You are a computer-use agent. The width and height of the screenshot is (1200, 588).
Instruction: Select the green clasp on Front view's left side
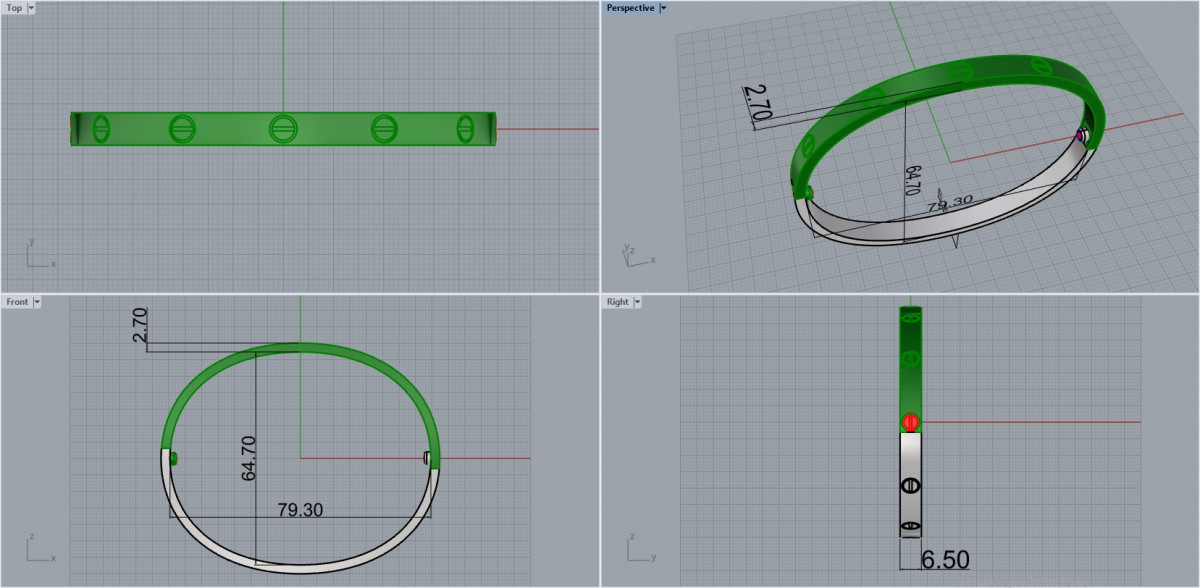pos(174,459)
